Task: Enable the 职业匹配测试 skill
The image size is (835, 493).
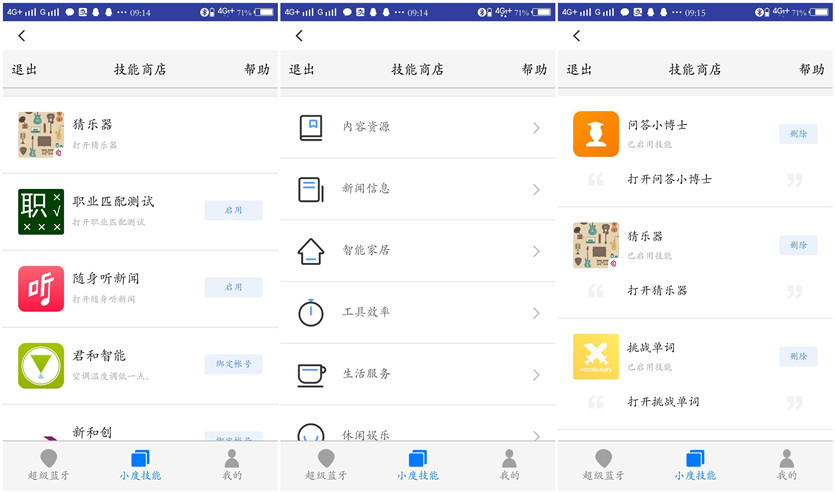Action: click(x=233, y=210)
